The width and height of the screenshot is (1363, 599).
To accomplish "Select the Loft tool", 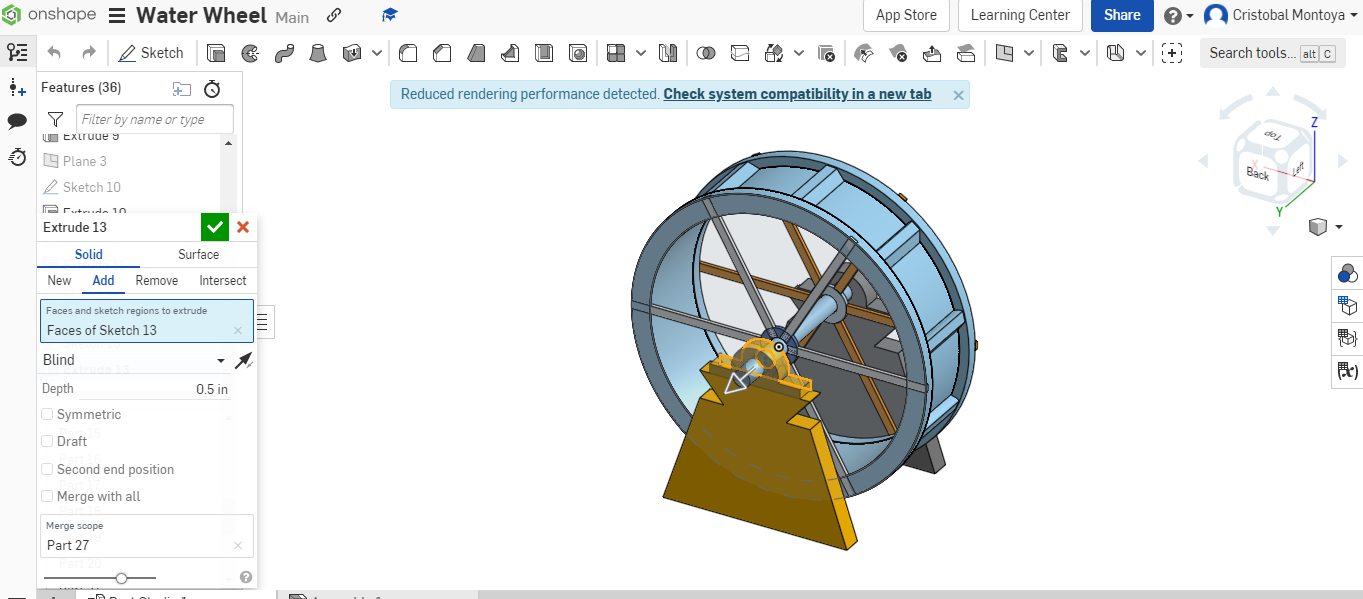I will point(318,53).
